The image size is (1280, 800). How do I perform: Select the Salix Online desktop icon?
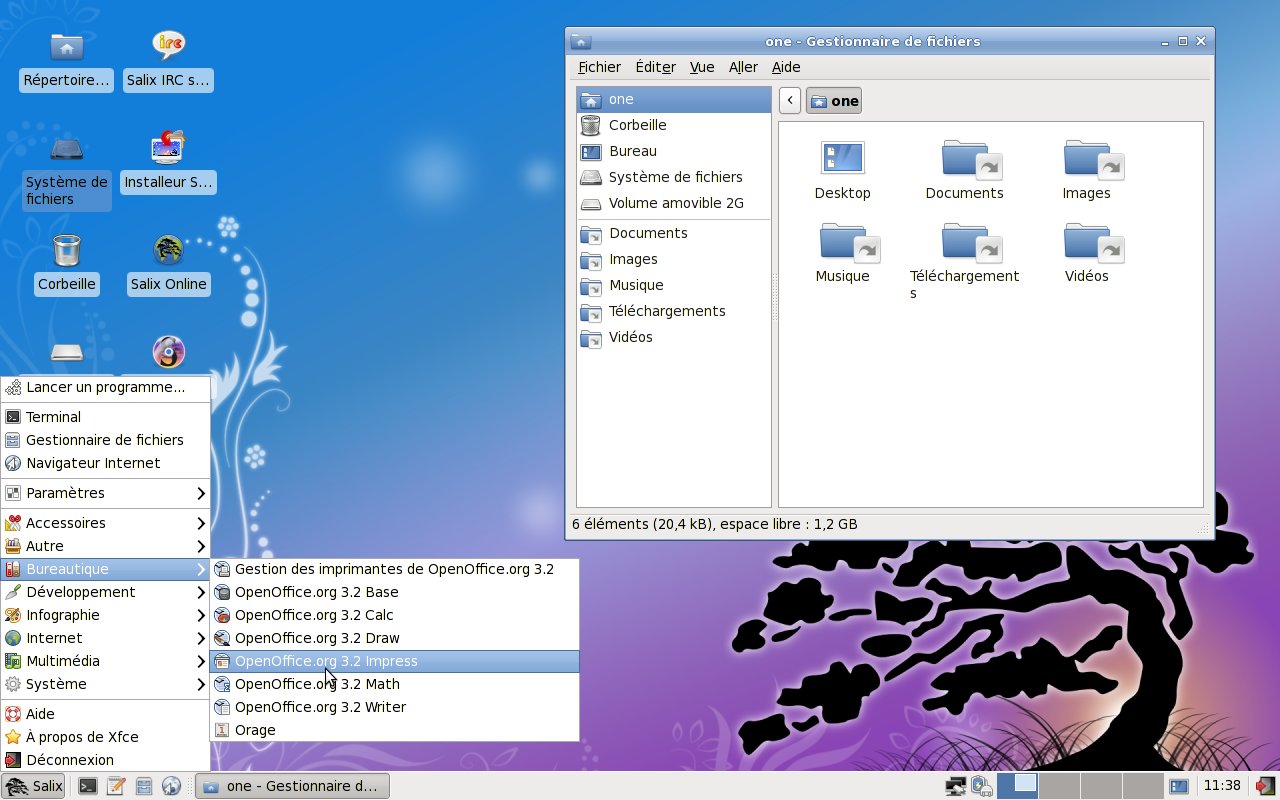tap(168, 250)
